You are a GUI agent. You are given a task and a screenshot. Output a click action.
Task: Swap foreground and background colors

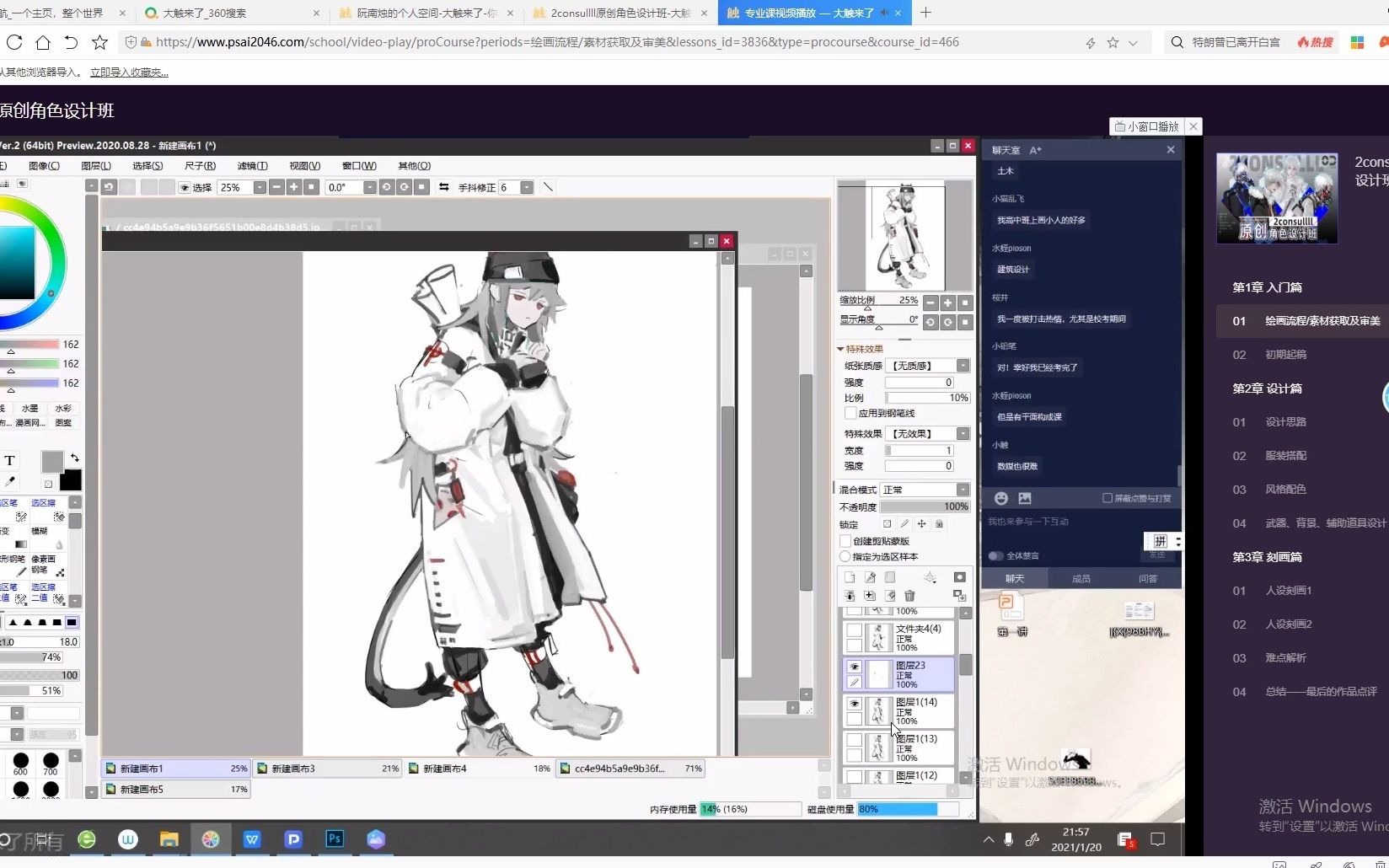(75, 458)
